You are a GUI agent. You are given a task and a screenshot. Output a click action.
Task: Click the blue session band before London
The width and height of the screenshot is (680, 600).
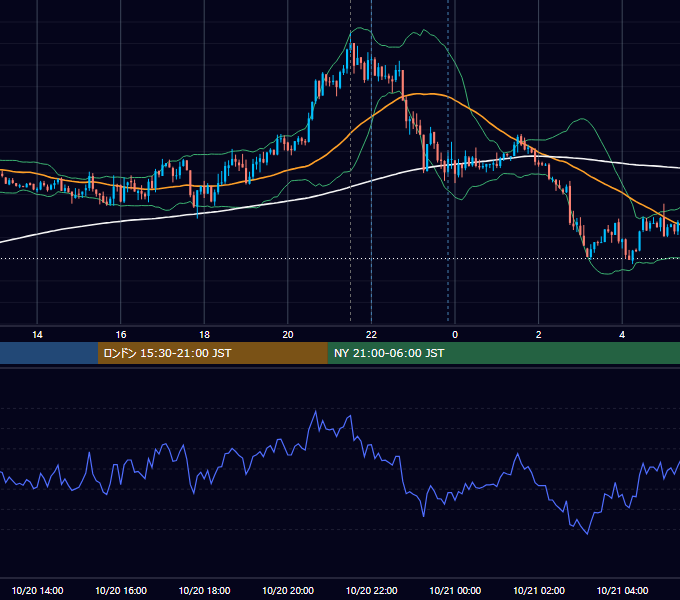[x=49, y=353]
